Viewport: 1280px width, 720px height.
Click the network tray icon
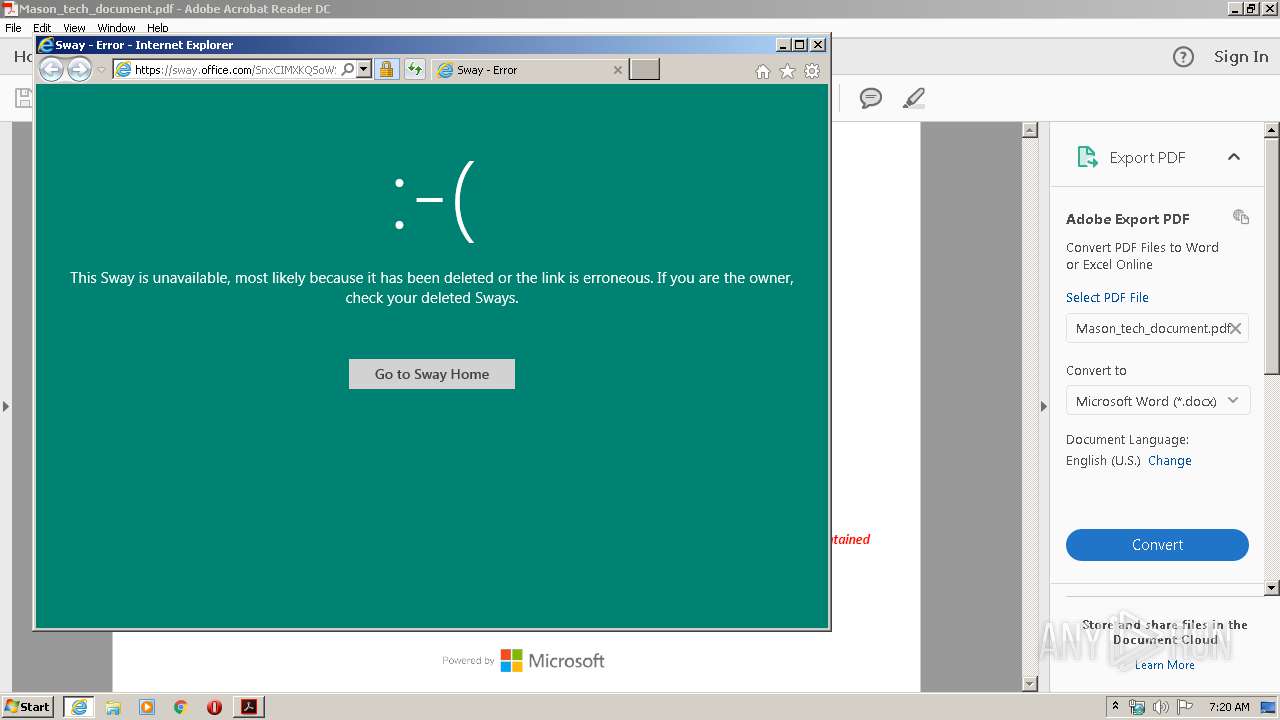pyautogui.click(x=1137, y=707)
